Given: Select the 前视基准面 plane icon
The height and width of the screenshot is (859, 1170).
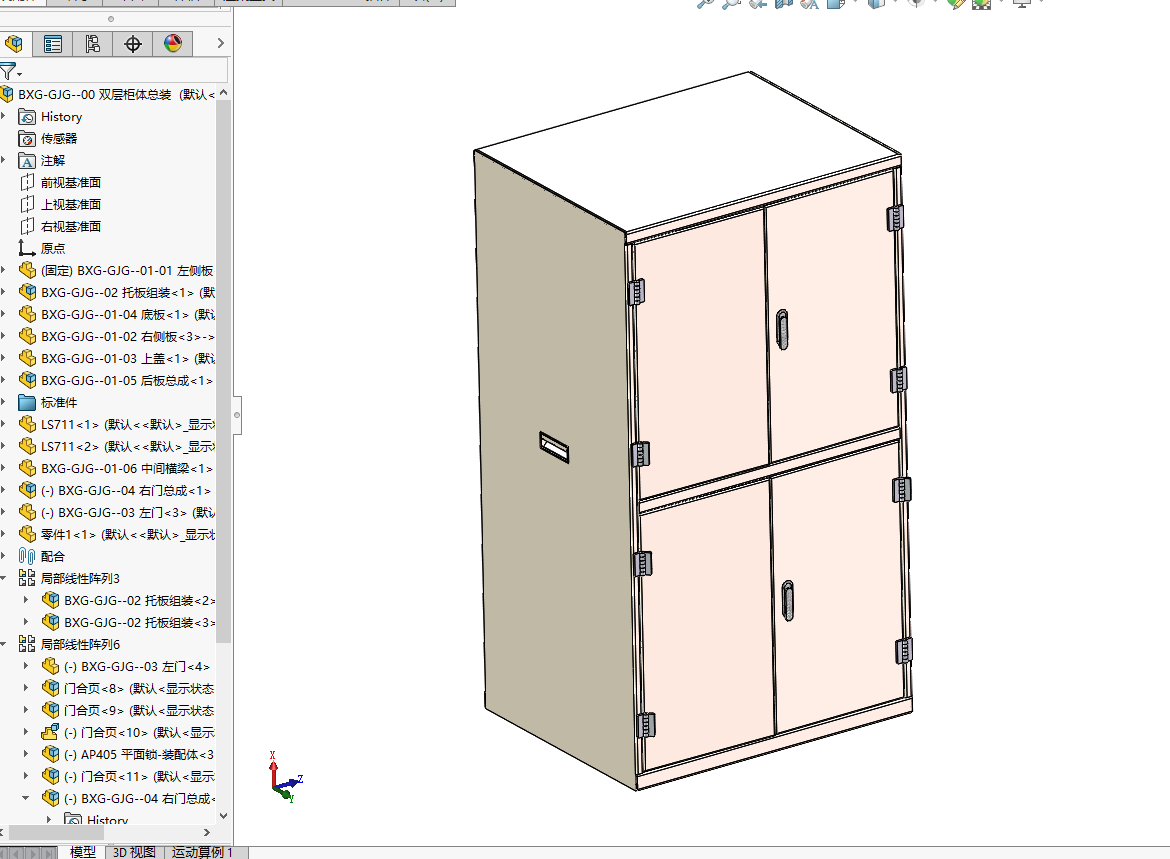Looking at the screenshot, I should point(27,182).
